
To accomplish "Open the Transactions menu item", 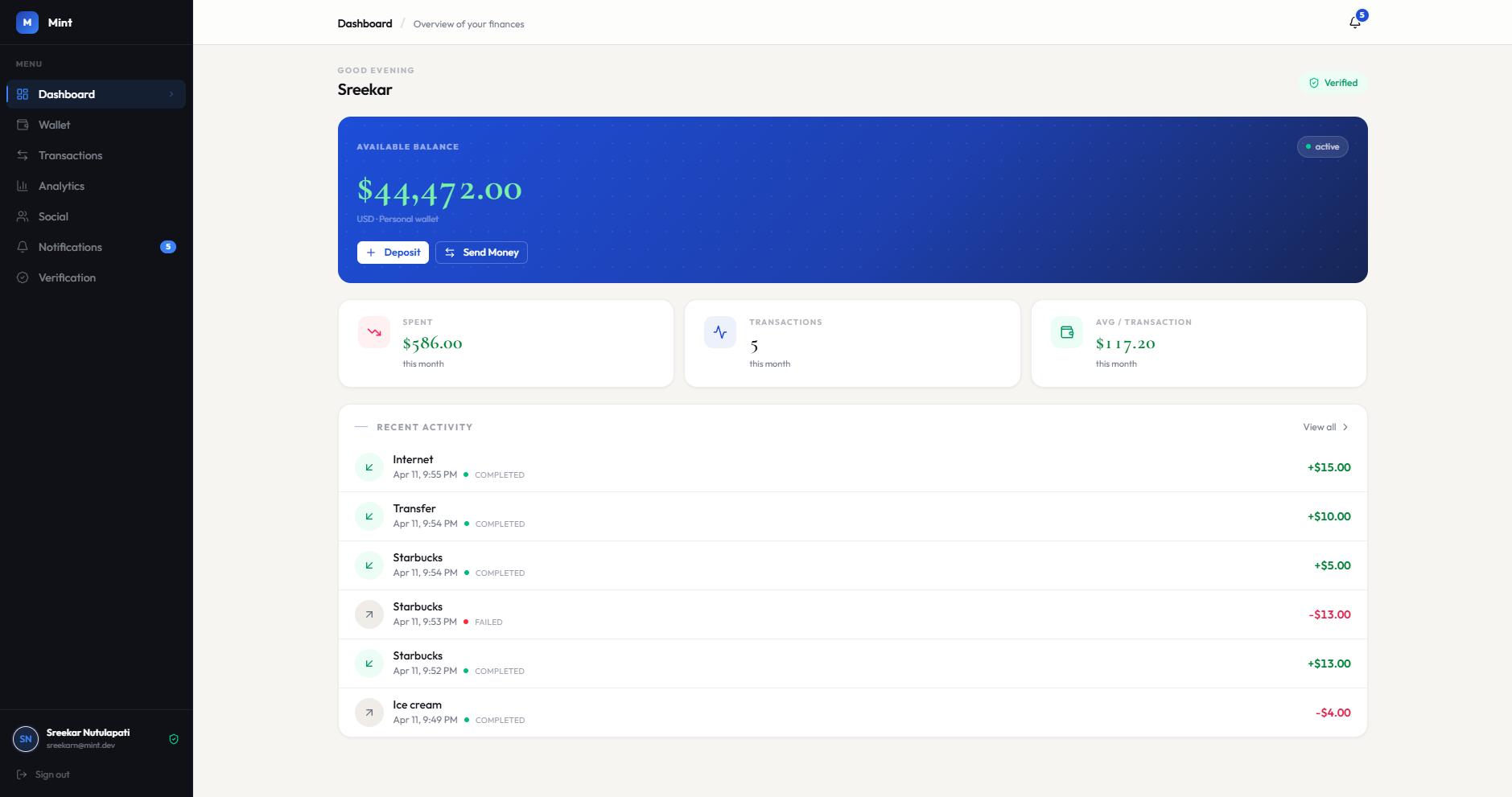I will 96,155.
